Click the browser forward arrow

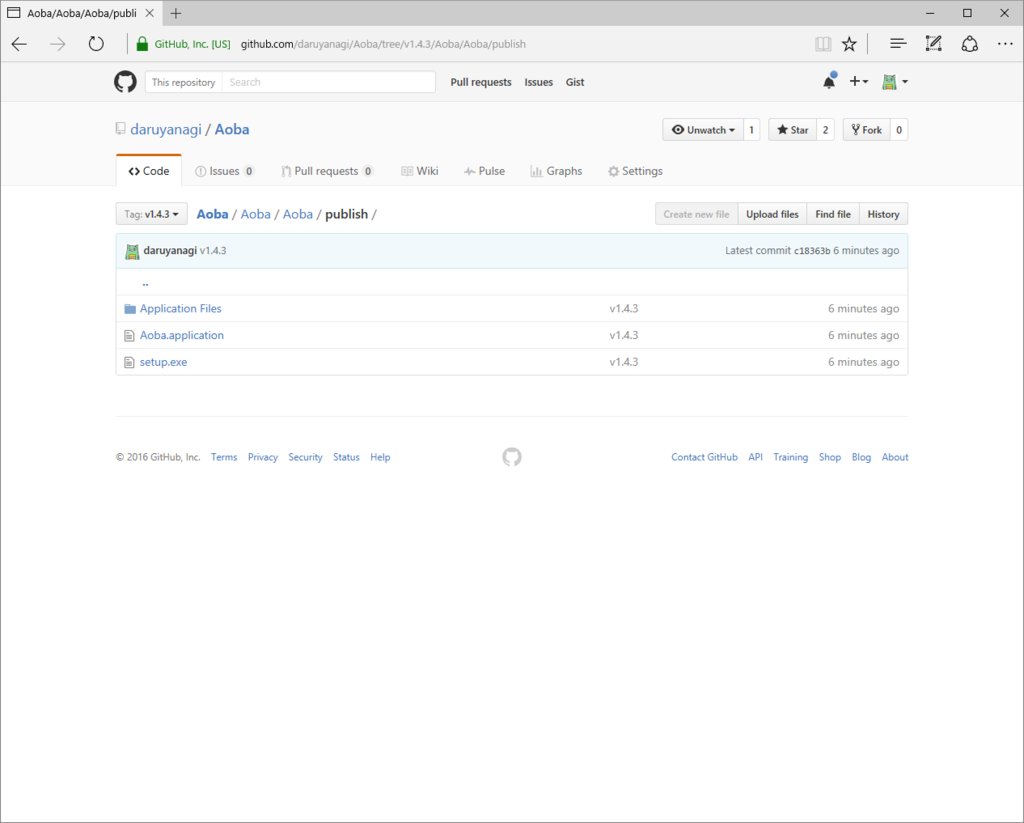tap(58, 44)
